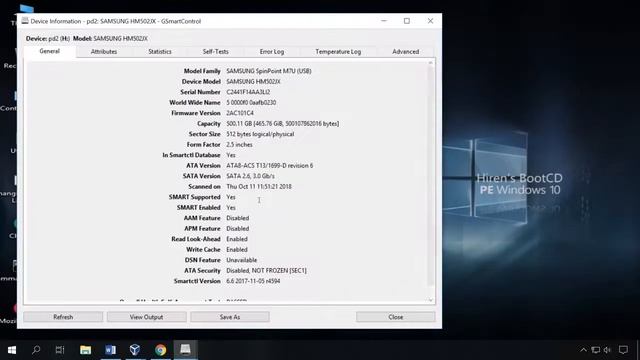This screenshot has height=360, width=640.
Task: Click the 'SMART Supported' label
Action: pyautogui.click(x=194, y=197)
